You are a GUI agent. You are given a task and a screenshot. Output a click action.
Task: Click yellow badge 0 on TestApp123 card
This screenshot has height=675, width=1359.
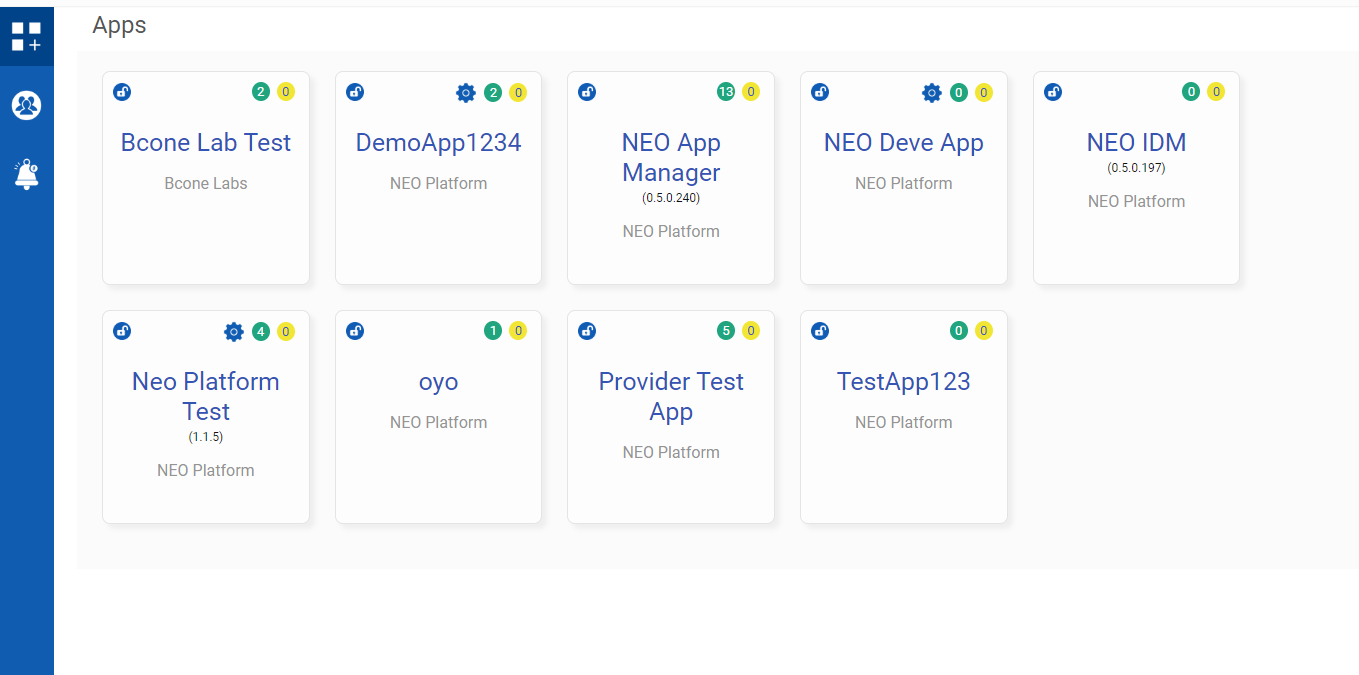coord(984,331)
